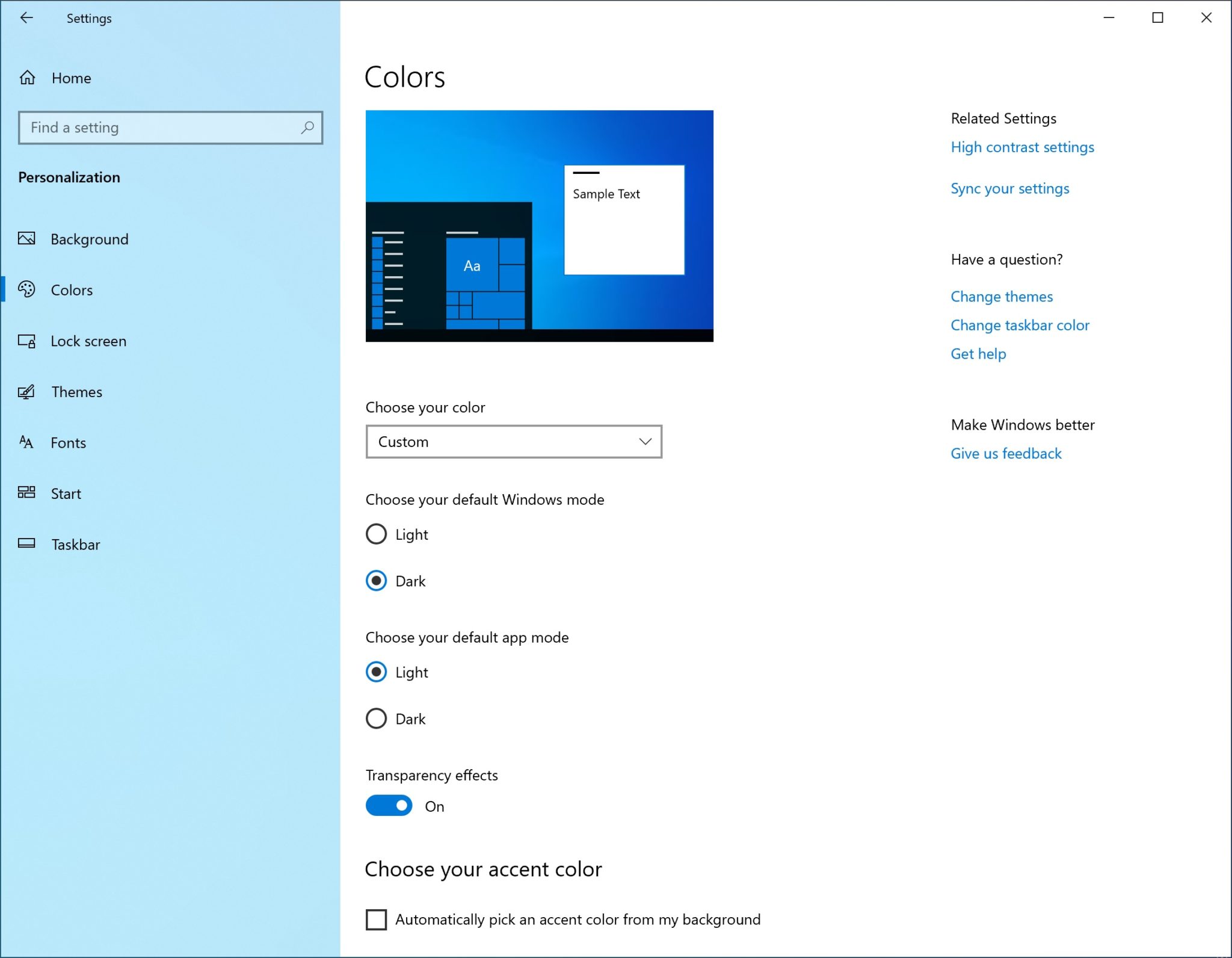Select Dark for default Windows mode
The height and width of the screenshot is (958, 1232).
377,581
